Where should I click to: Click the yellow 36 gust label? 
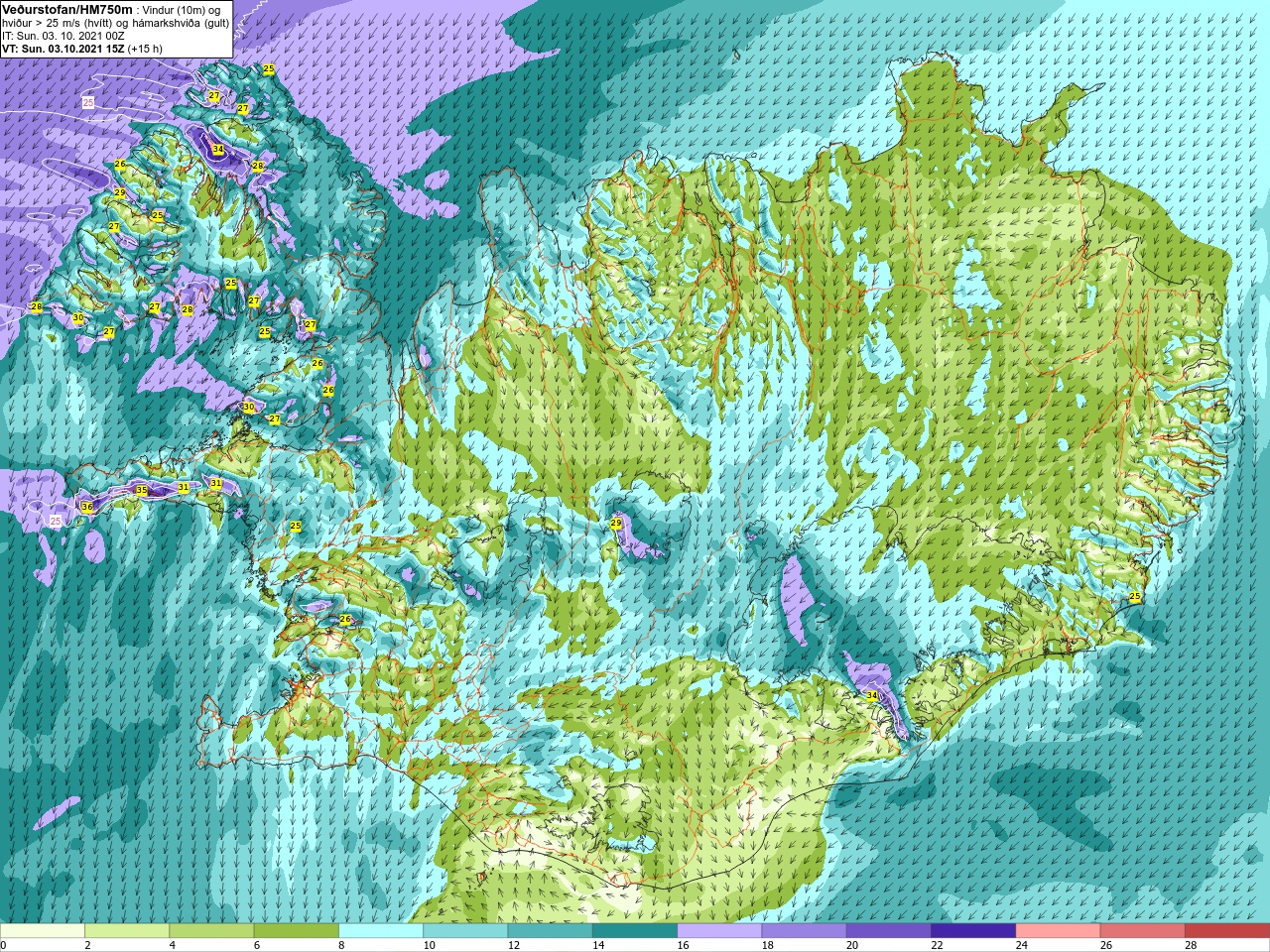coord(87,507)
